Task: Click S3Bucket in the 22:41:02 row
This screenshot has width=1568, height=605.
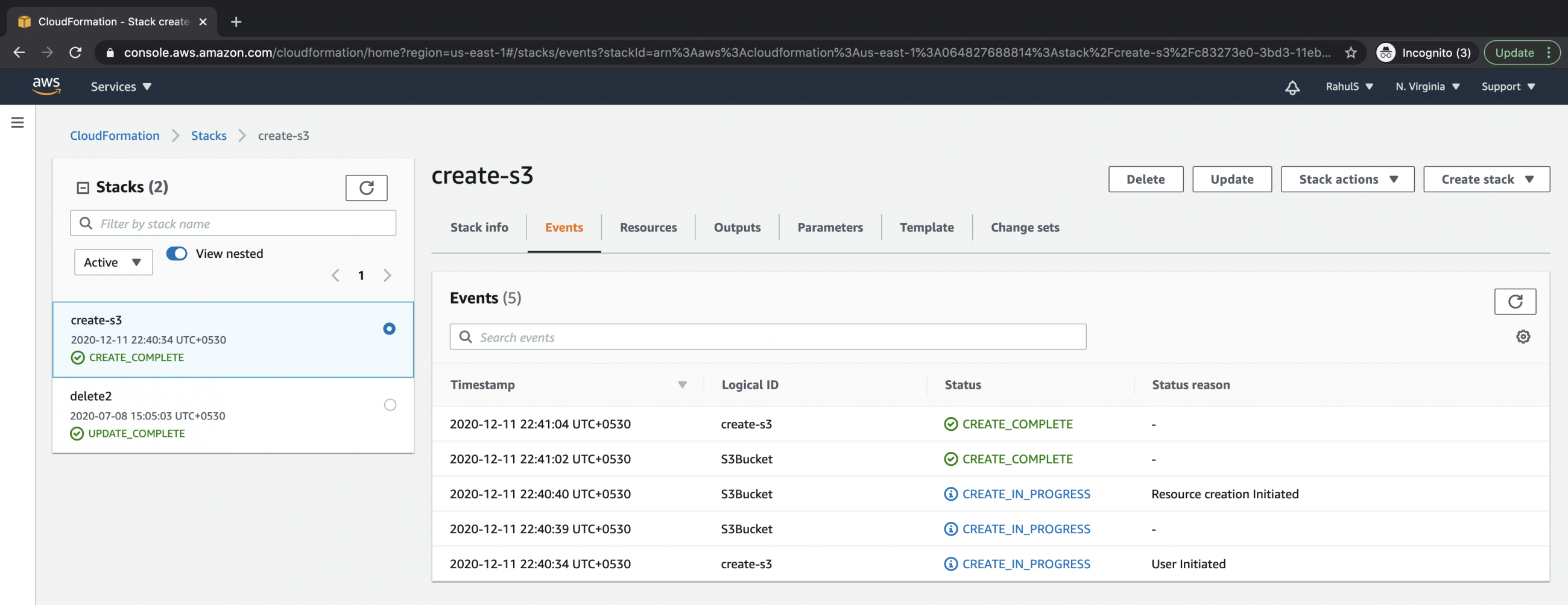Action: point(746,459)
